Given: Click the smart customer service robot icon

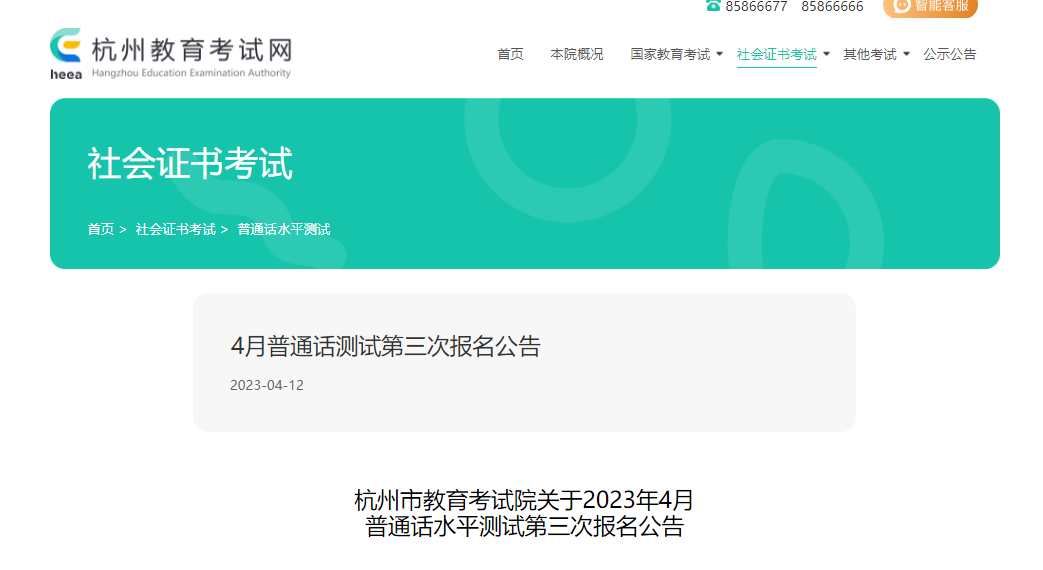Looking at the screenshot, I should click(901, 5).
